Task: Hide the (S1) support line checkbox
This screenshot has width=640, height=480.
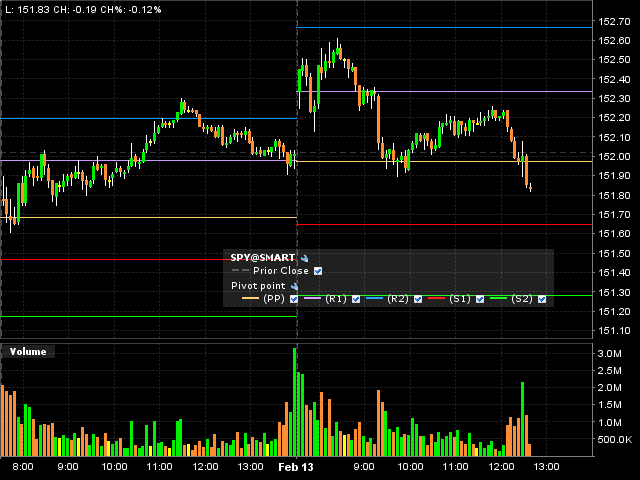Action: click(480, 299)
